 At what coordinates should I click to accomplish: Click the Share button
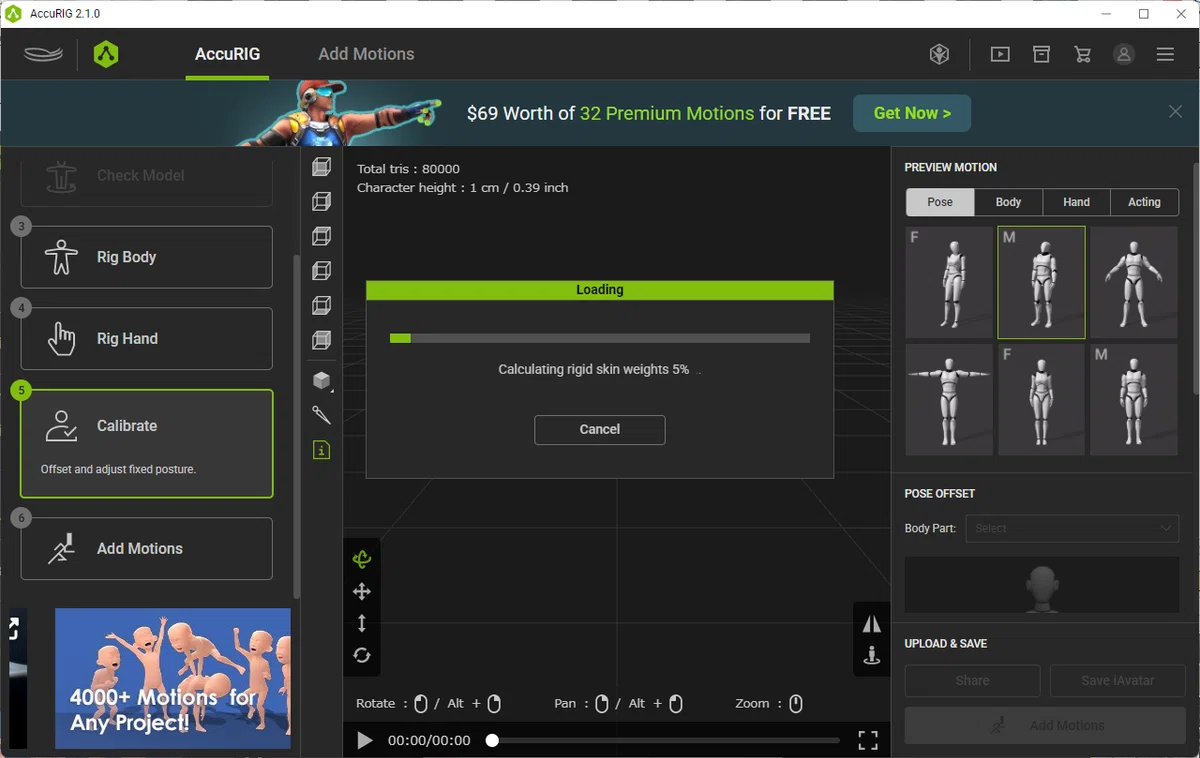tap(972, 681)
